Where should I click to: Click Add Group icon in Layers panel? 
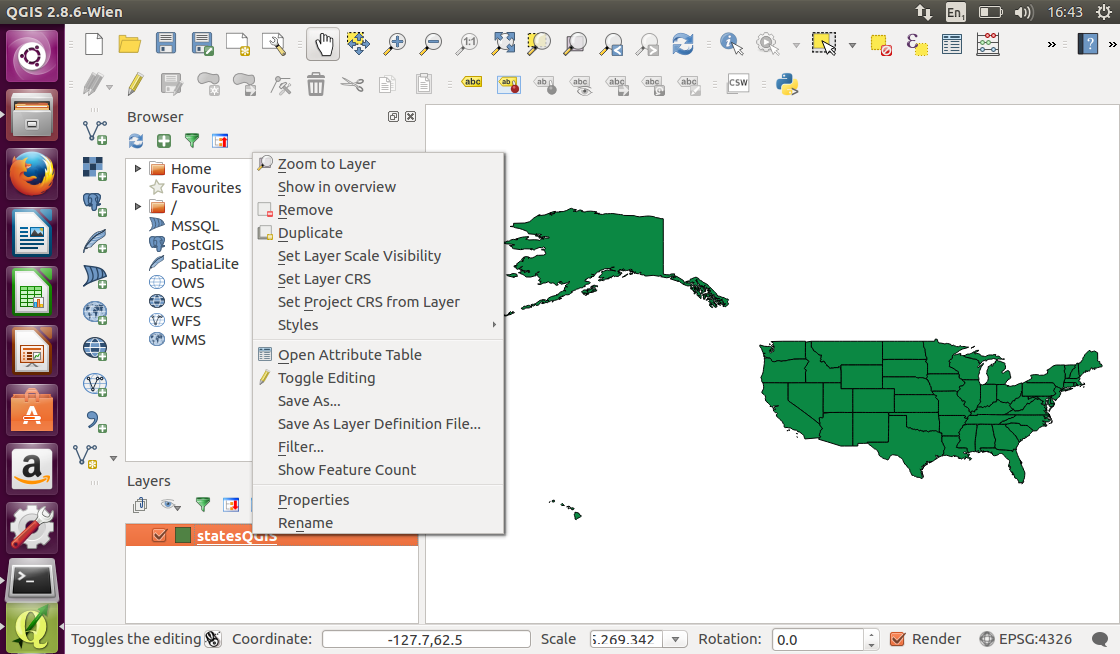pos(140,505)
